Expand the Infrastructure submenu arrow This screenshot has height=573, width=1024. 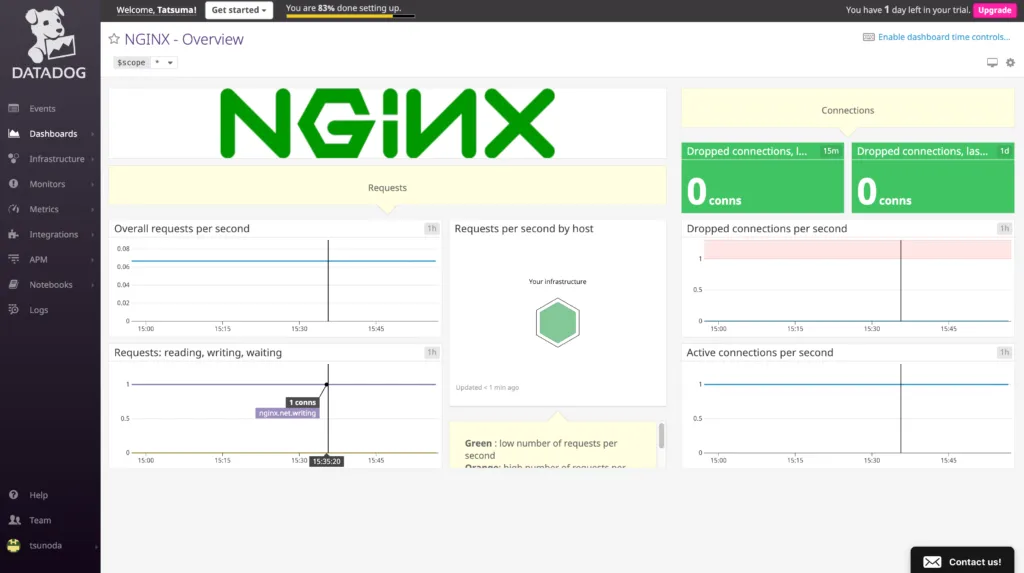[x=92, y=159]
